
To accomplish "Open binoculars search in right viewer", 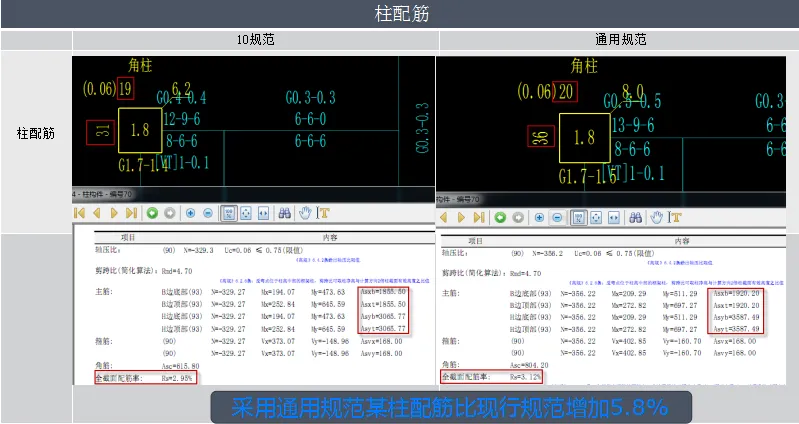I will pos(635,218).
